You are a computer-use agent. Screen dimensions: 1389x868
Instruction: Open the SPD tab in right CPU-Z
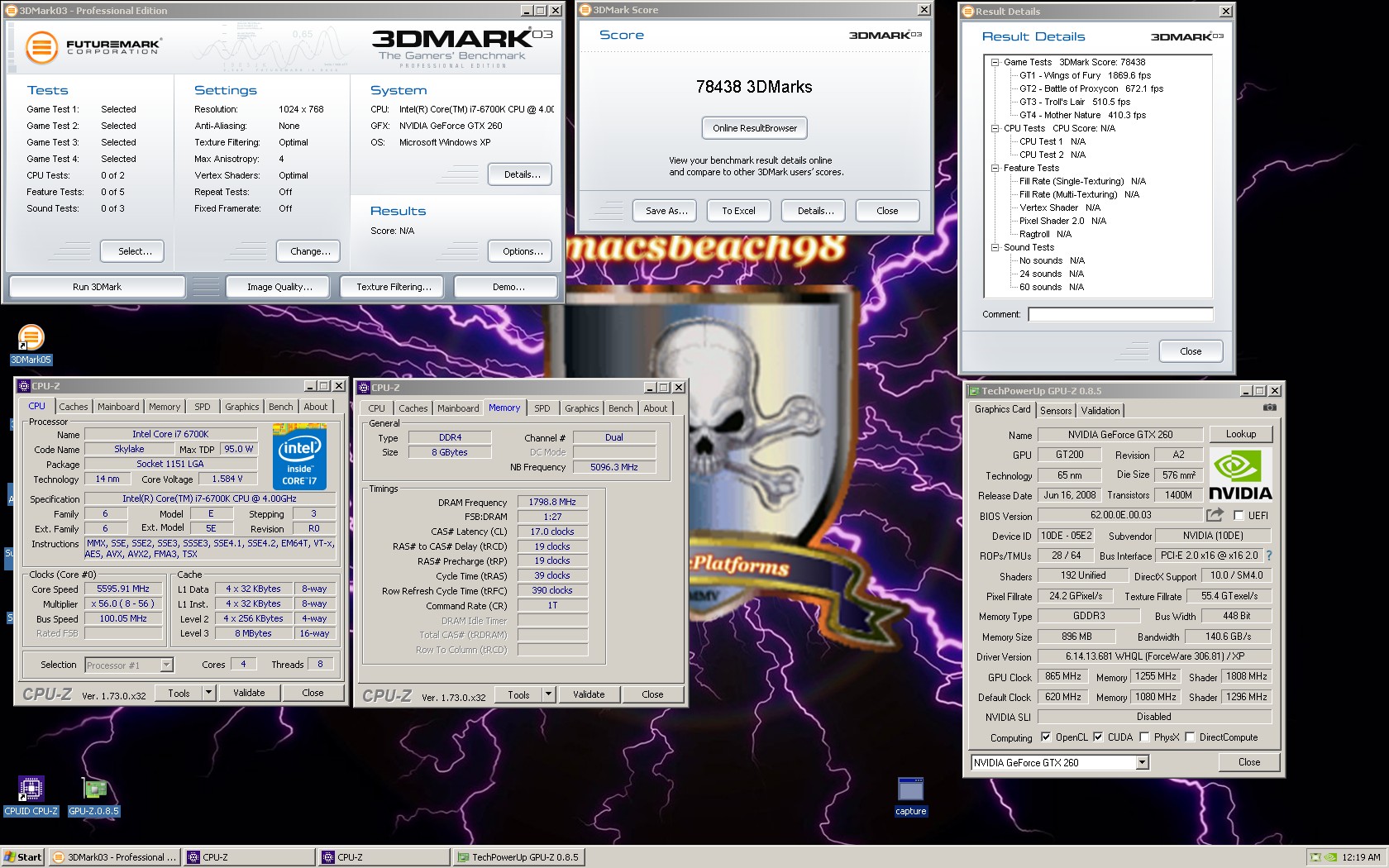point(542,408)
